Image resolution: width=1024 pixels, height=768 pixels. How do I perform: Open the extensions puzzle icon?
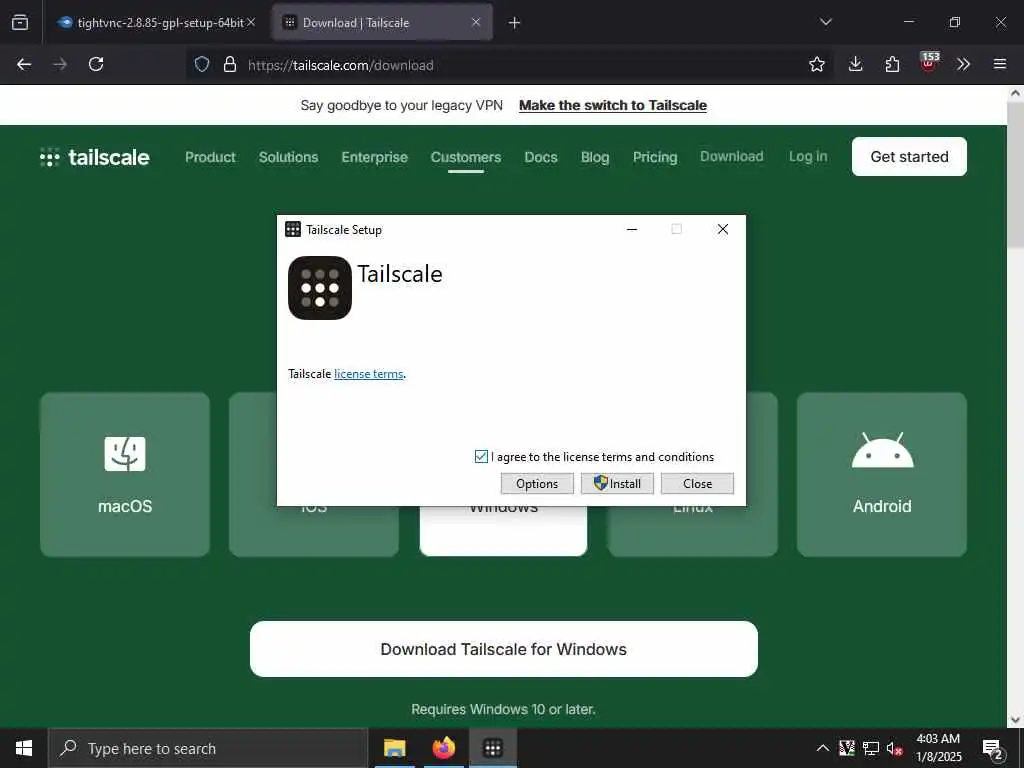(x=892, y=64)
